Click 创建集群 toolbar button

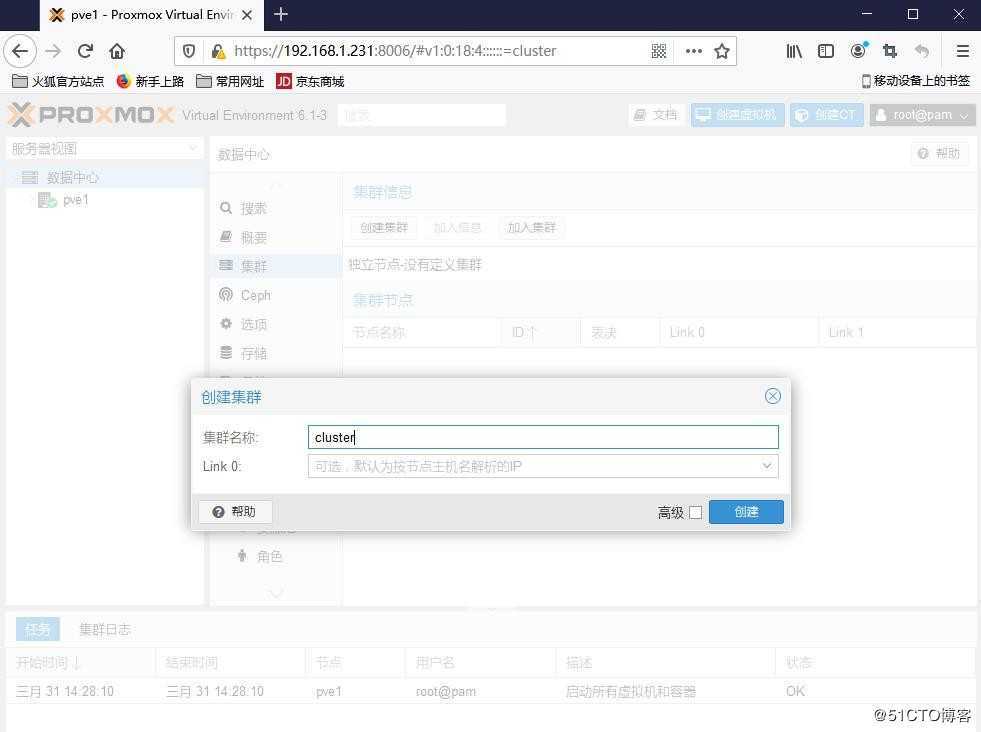tap(384, 228)
